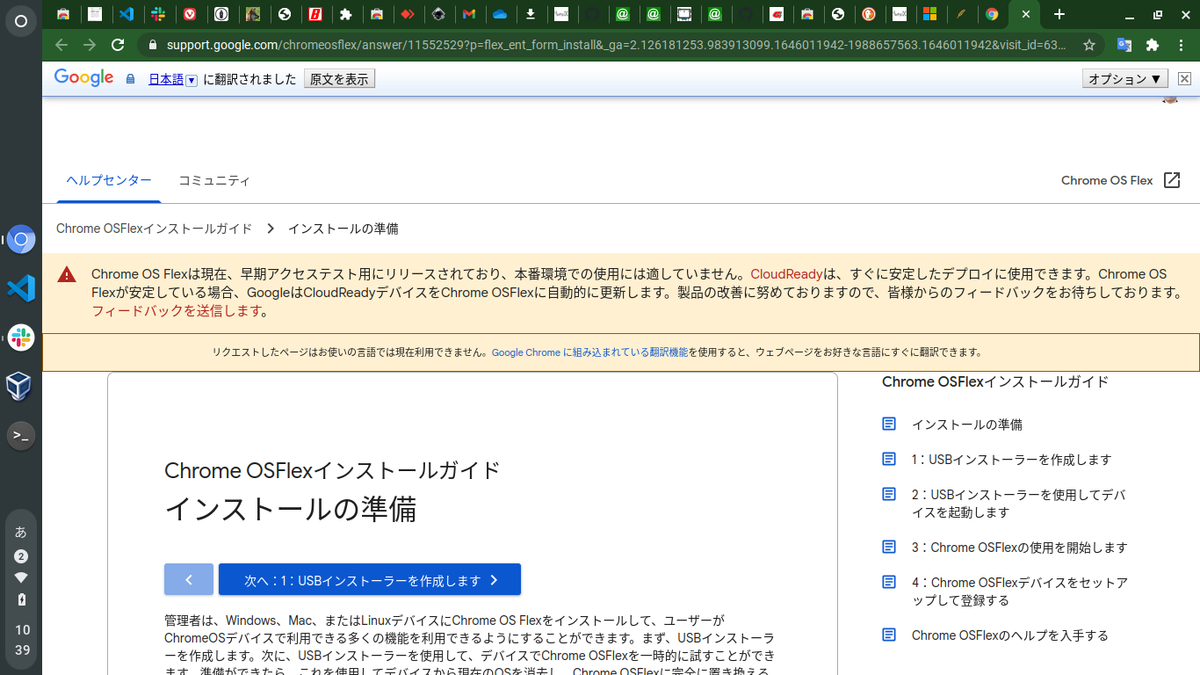Open a new browser tab
The width and height of the screenshot is (1200, 675).
tap(1059, 14)
